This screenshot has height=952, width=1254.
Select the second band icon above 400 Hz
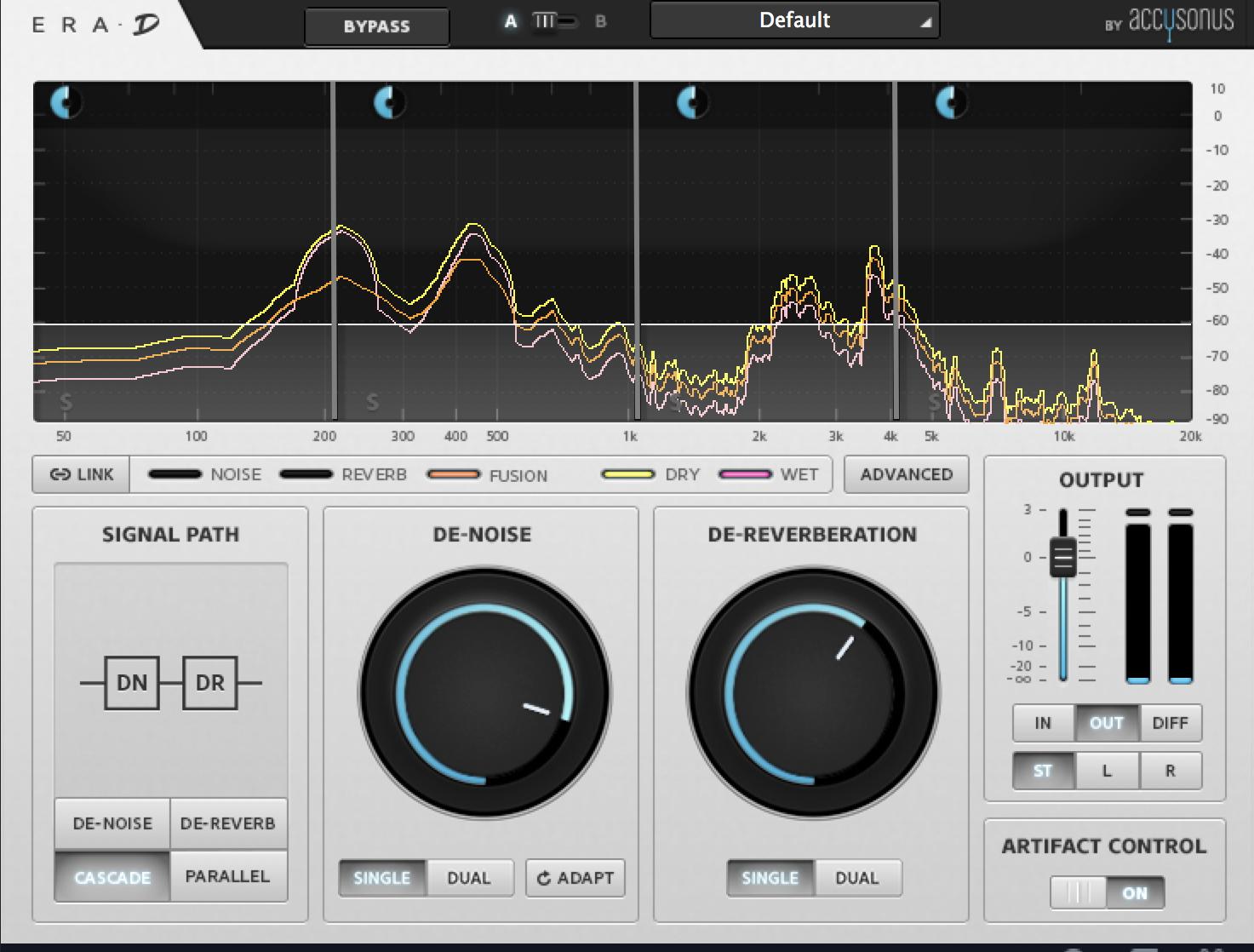click(x=389, y=104)
